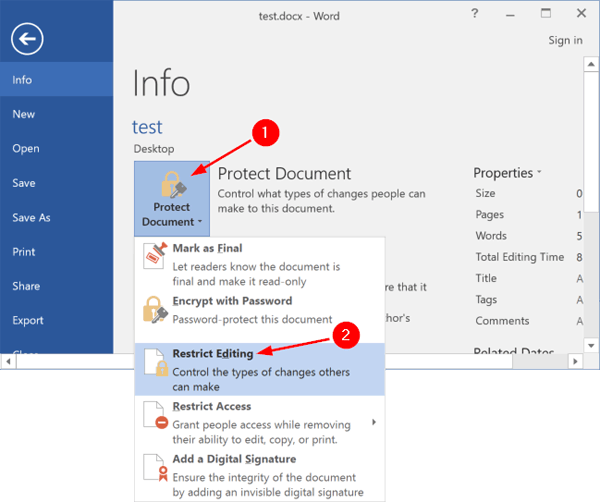
Task: Choose Open from the left sidebar
Action: click(x=26, y=149)
